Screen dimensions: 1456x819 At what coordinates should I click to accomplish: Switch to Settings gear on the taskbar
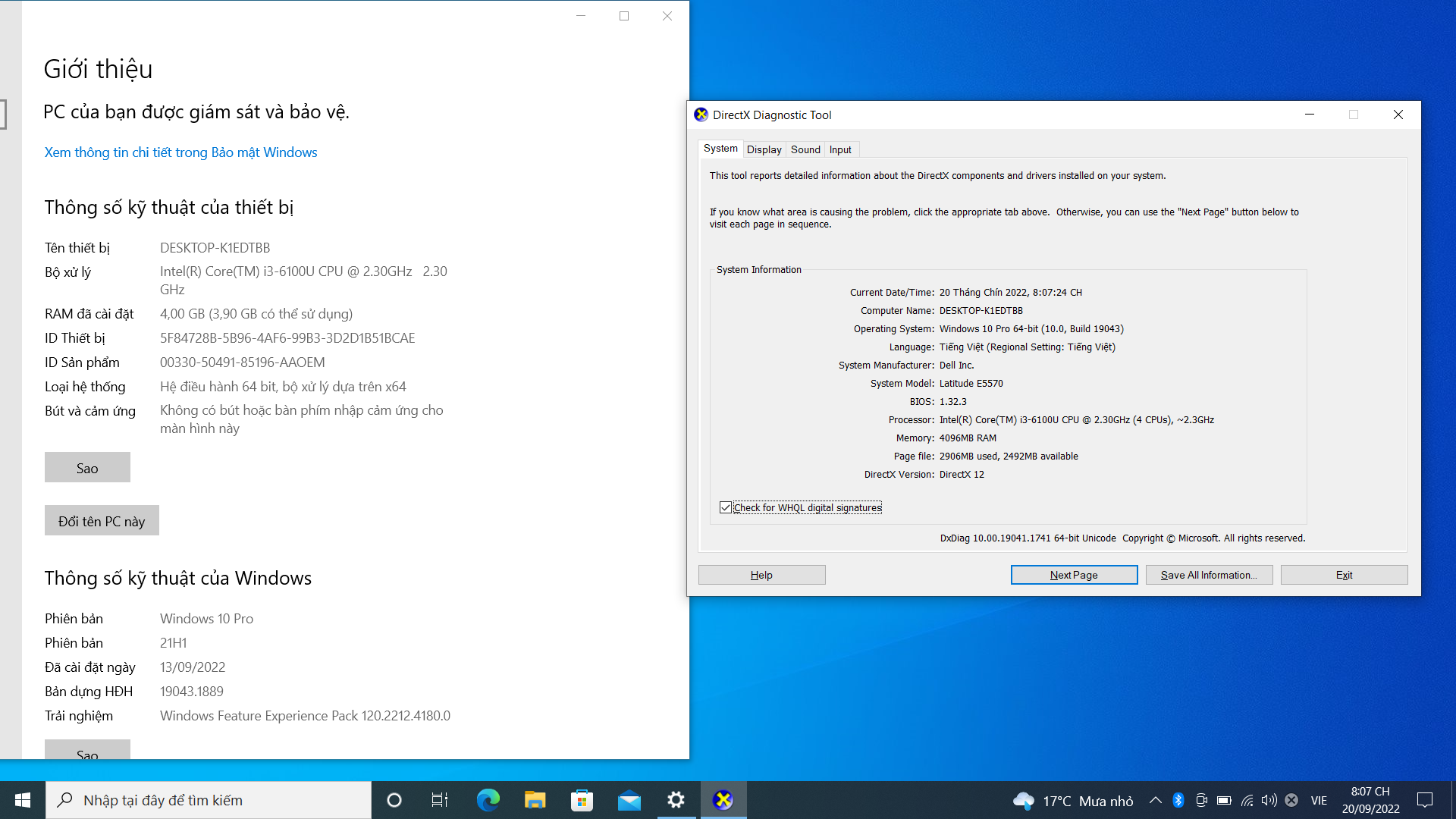click(x=676, y=800)
